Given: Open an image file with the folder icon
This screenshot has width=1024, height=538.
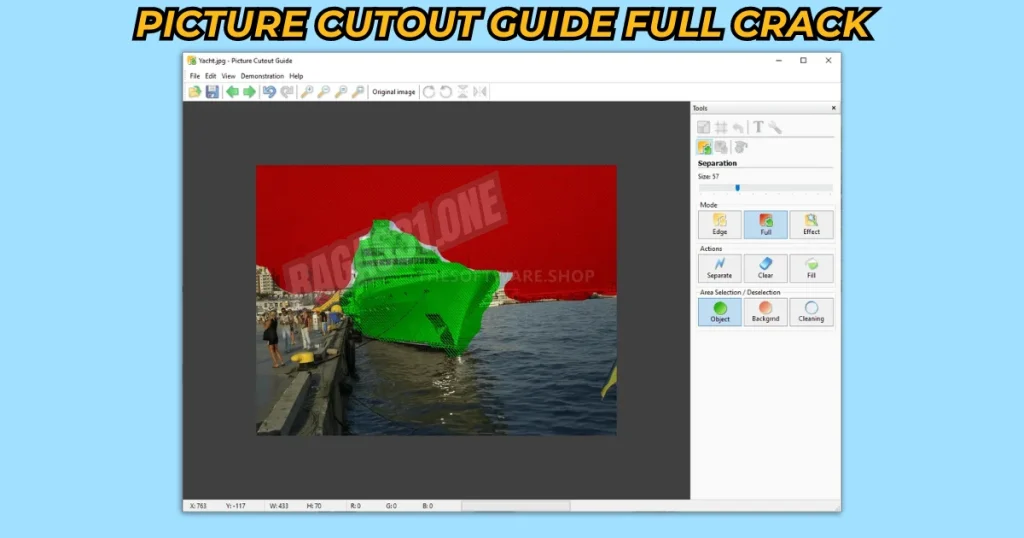Looking at the screenshot, I should 195,92.
